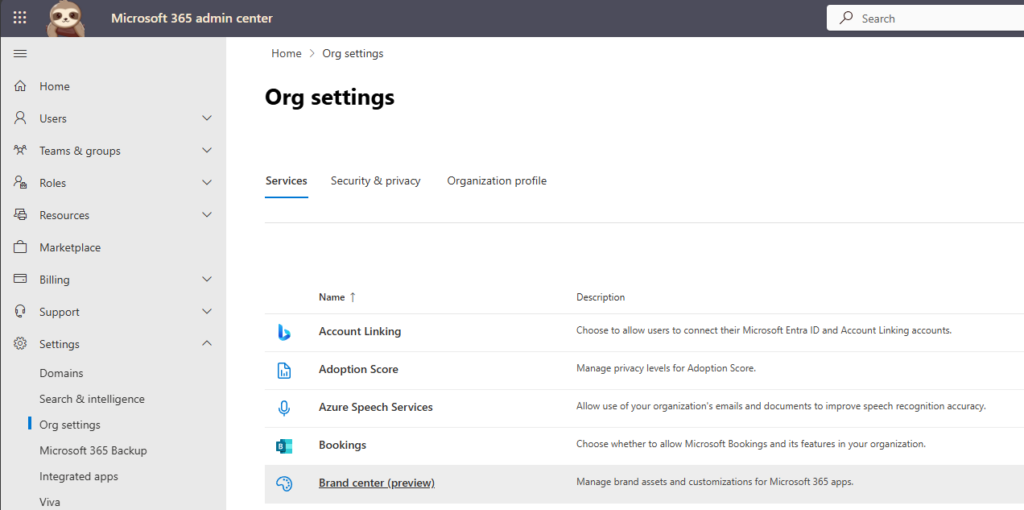Expand the Roles section chevron
This screenshot has height=510, width=1024.
(207, 183)
